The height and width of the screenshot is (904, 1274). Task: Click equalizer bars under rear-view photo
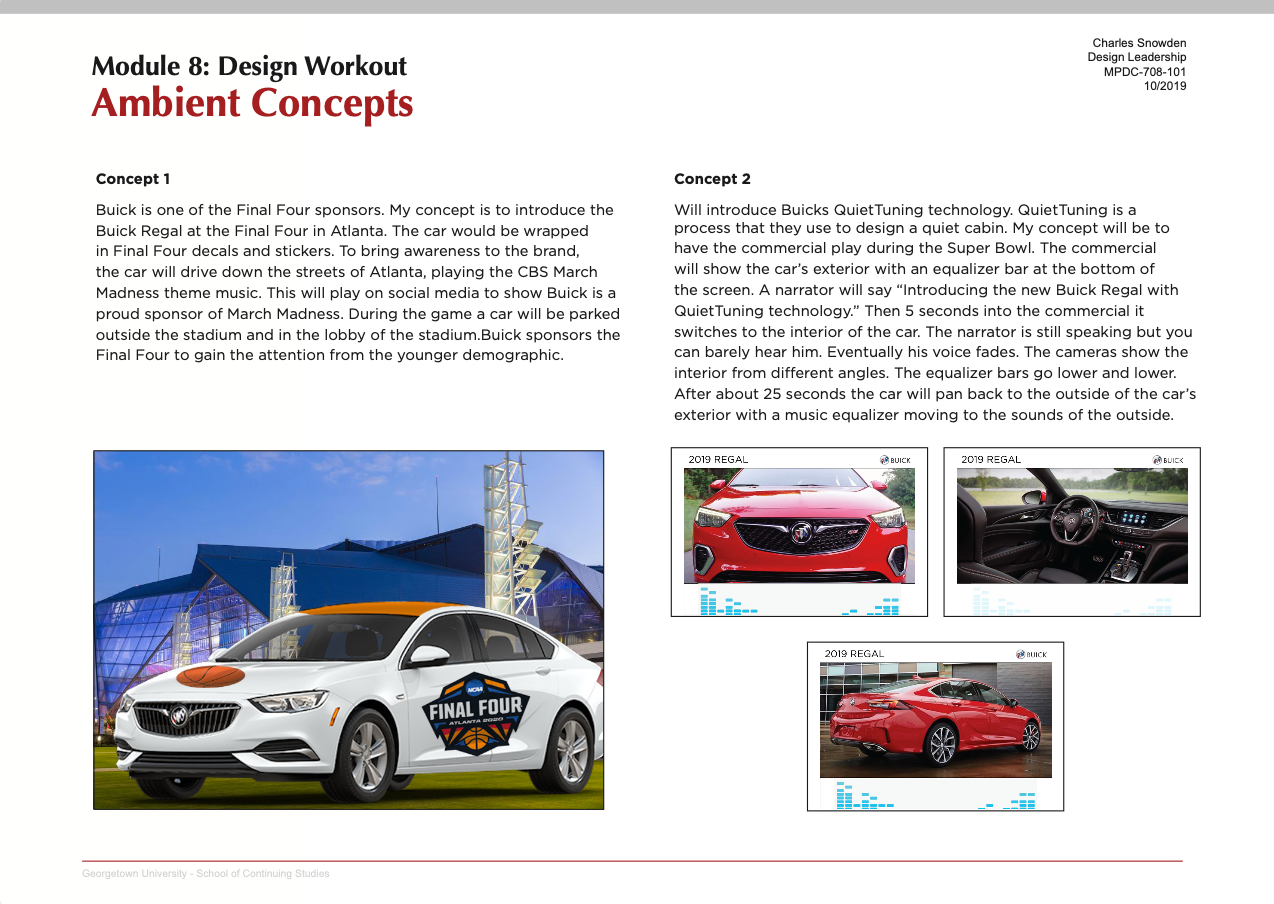point(935,795)
